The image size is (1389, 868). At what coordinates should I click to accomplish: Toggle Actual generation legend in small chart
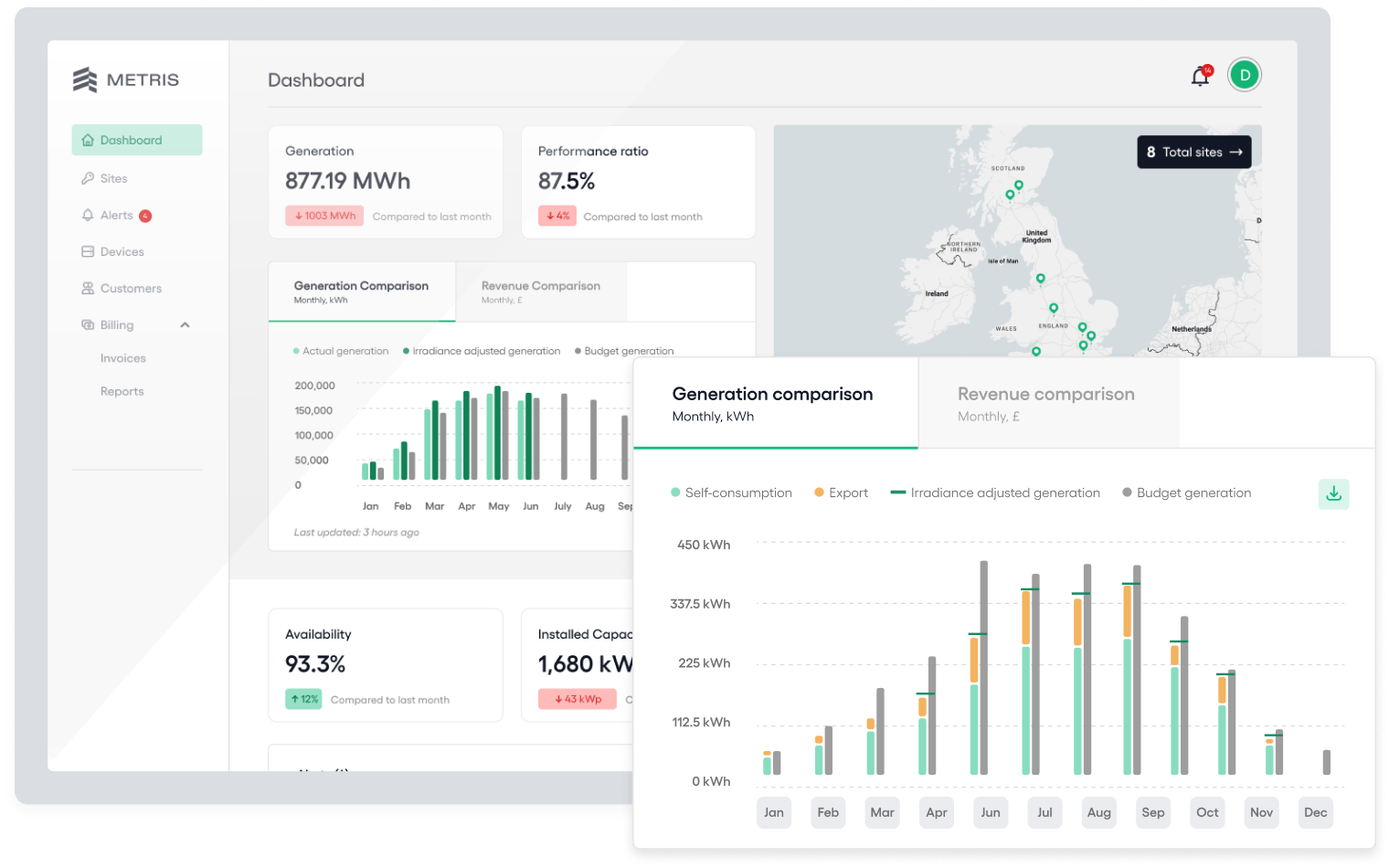(341, 351)
